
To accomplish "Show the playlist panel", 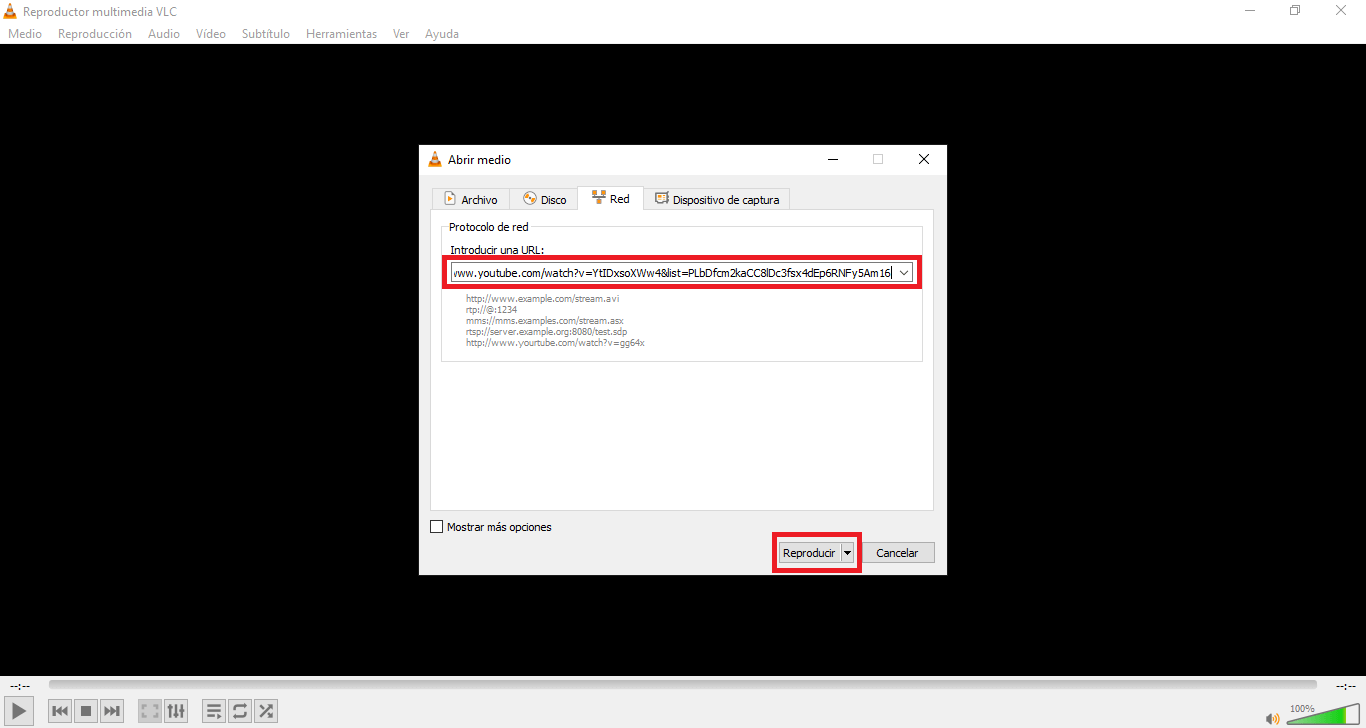I will (214, 711).
